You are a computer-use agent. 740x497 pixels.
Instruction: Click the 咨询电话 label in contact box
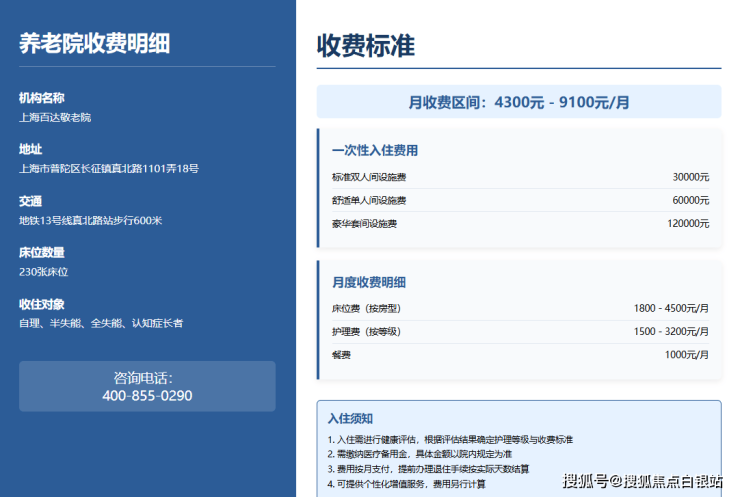(x=143, y=378)
